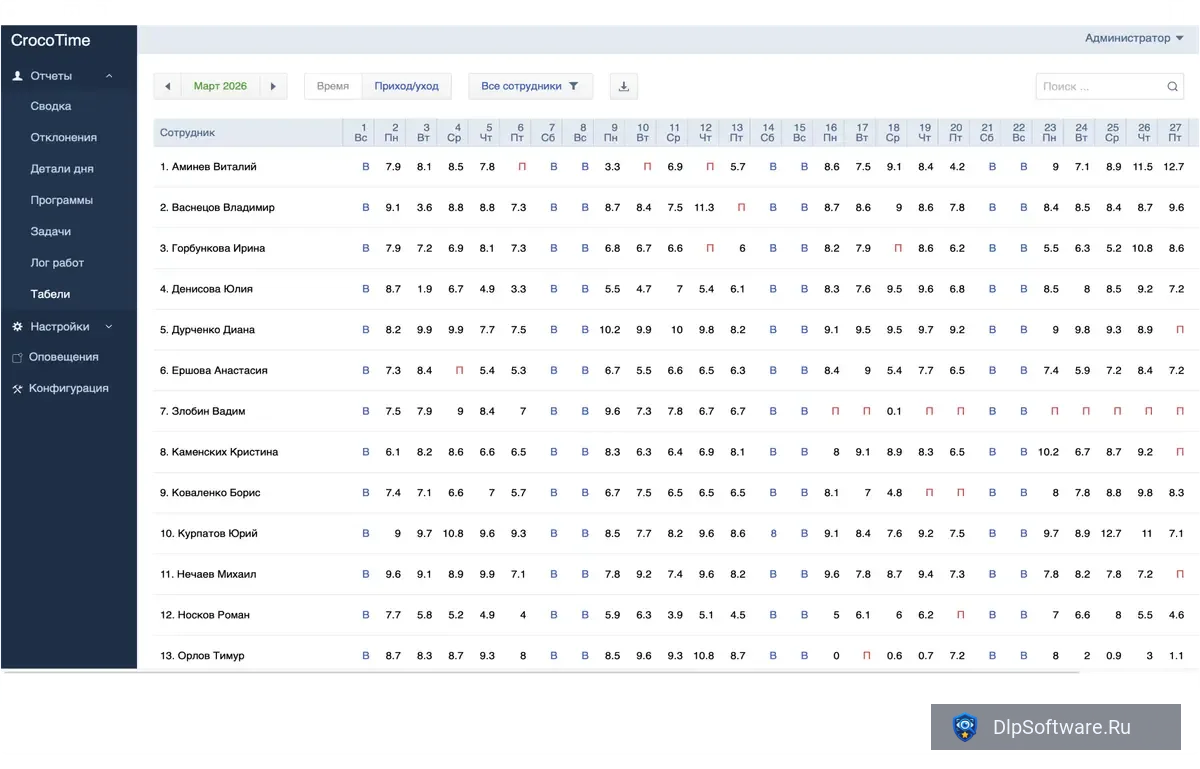Screen dimensions: 1200x769
Task: Select employee Васнецов Владимир
Action: [x=217, y=208]
